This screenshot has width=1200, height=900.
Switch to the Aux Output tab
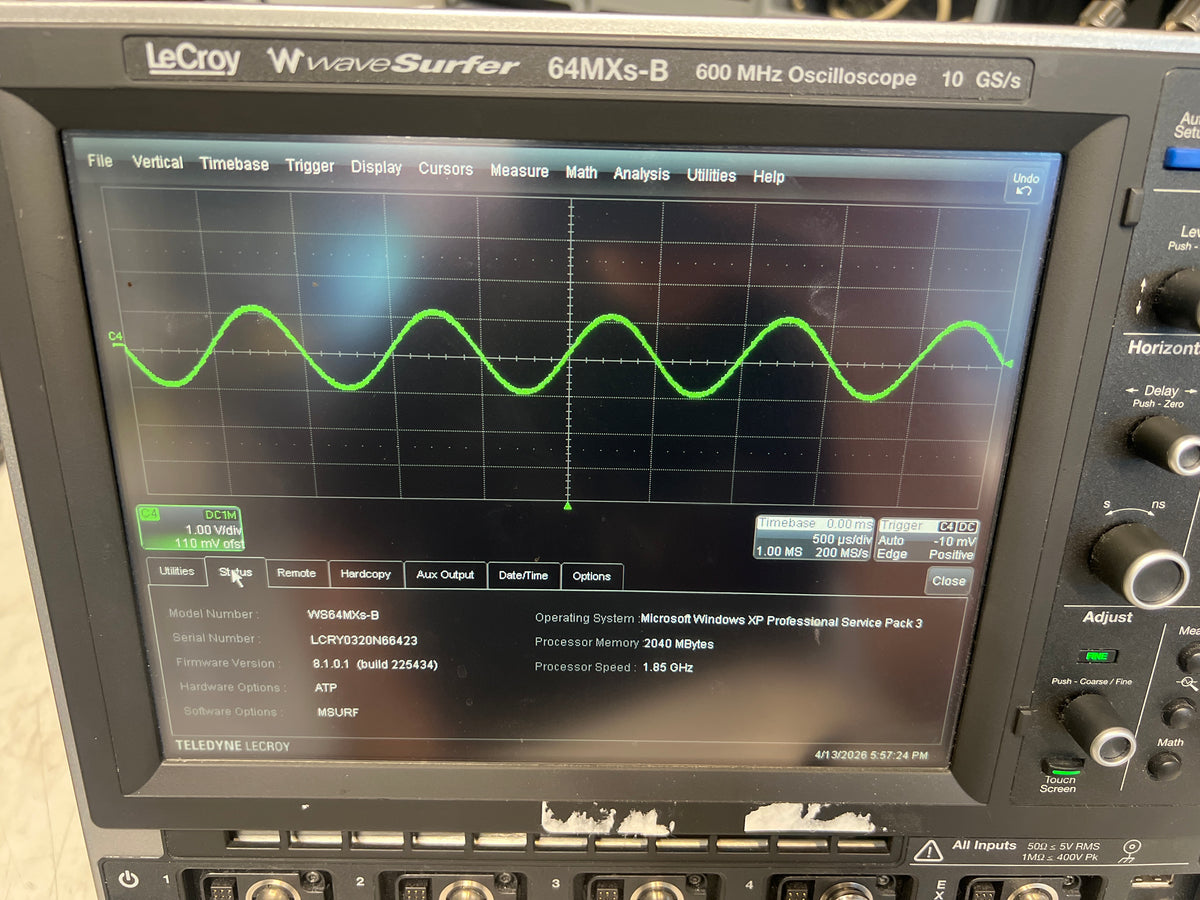click(445, 575)
